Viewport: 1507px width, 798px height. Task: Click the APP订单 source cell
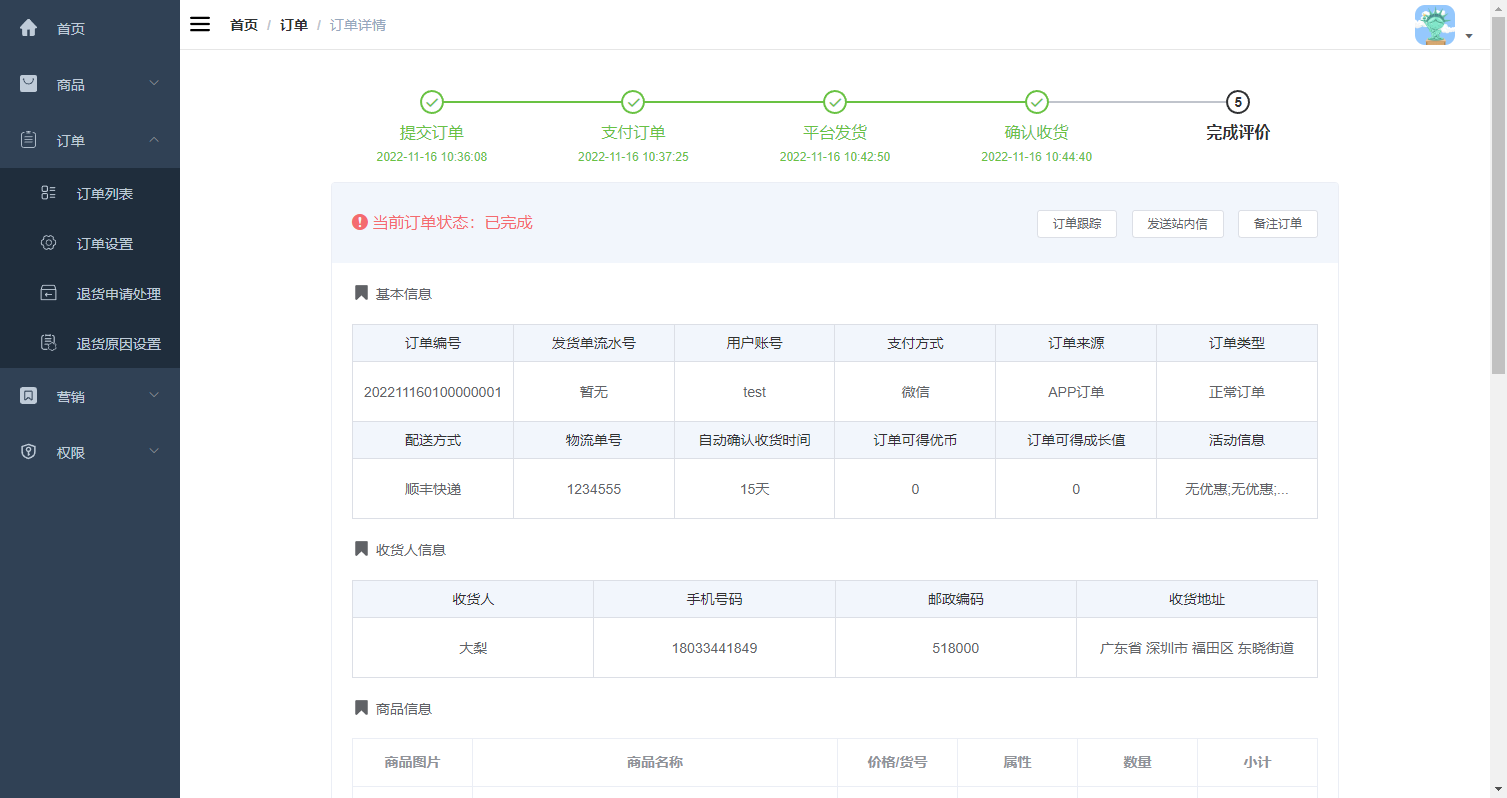click(1076, 392)
